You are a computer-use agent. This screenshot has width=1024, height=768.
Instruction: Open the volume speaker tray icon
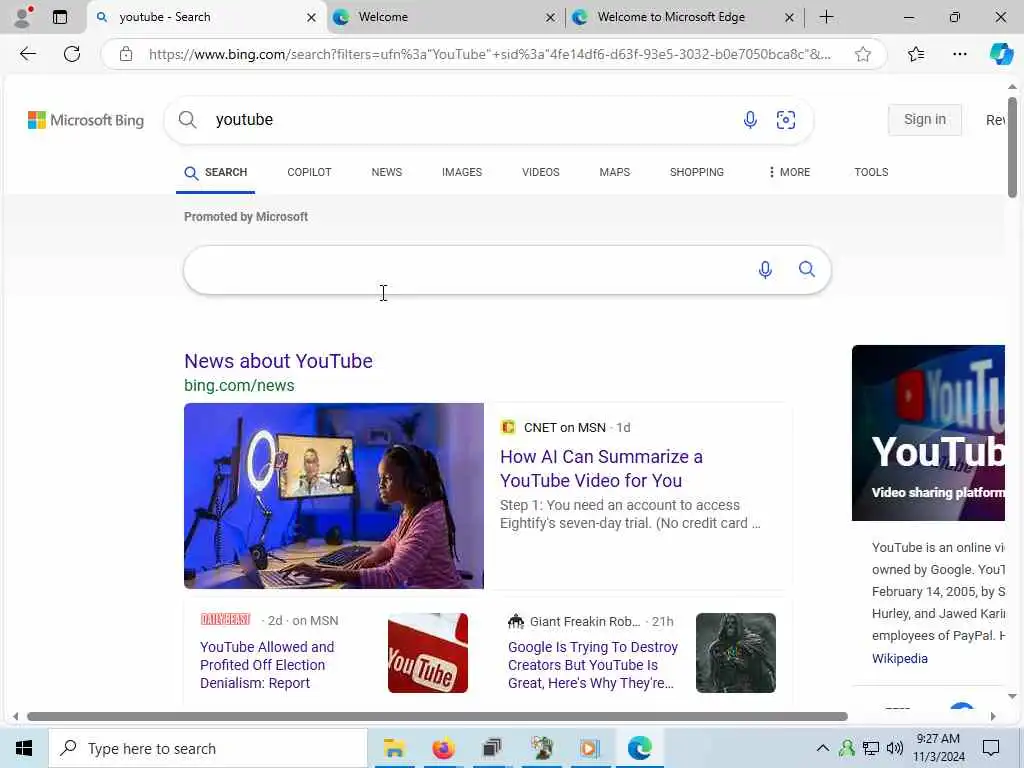[895, 748]
